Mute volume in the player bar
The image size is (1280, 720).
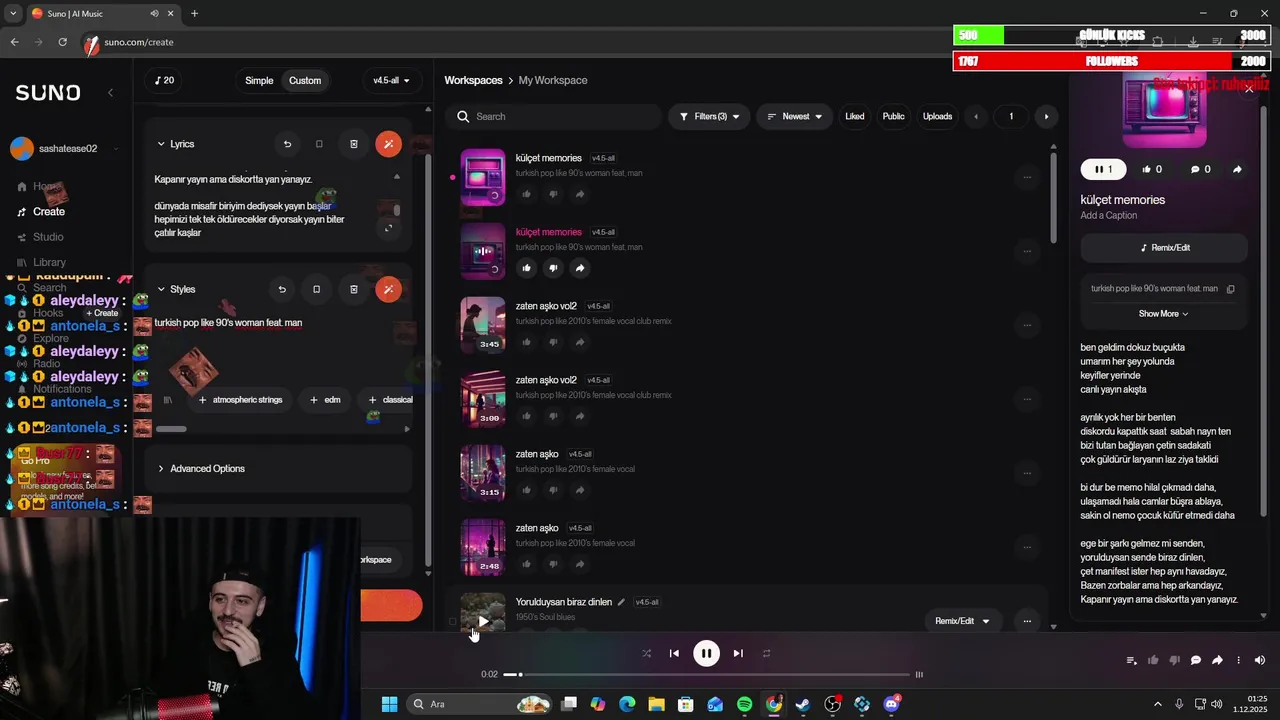pyautogui.click(x=1260, y=660)
